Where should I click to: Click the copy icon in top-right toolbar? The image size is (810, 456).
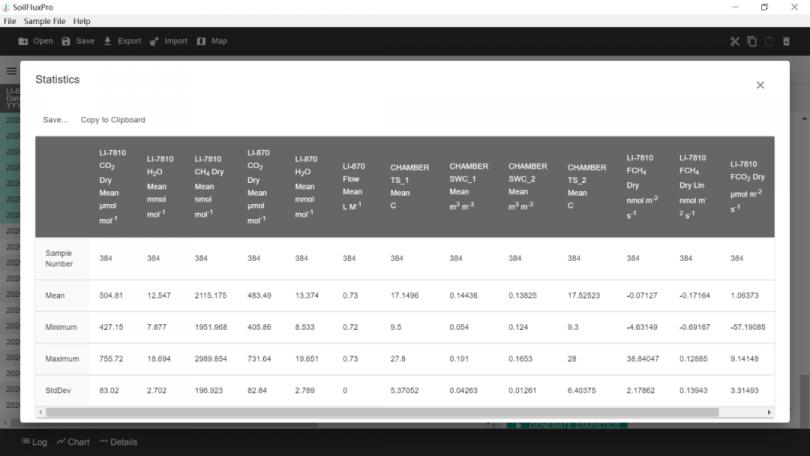[752, 41]
